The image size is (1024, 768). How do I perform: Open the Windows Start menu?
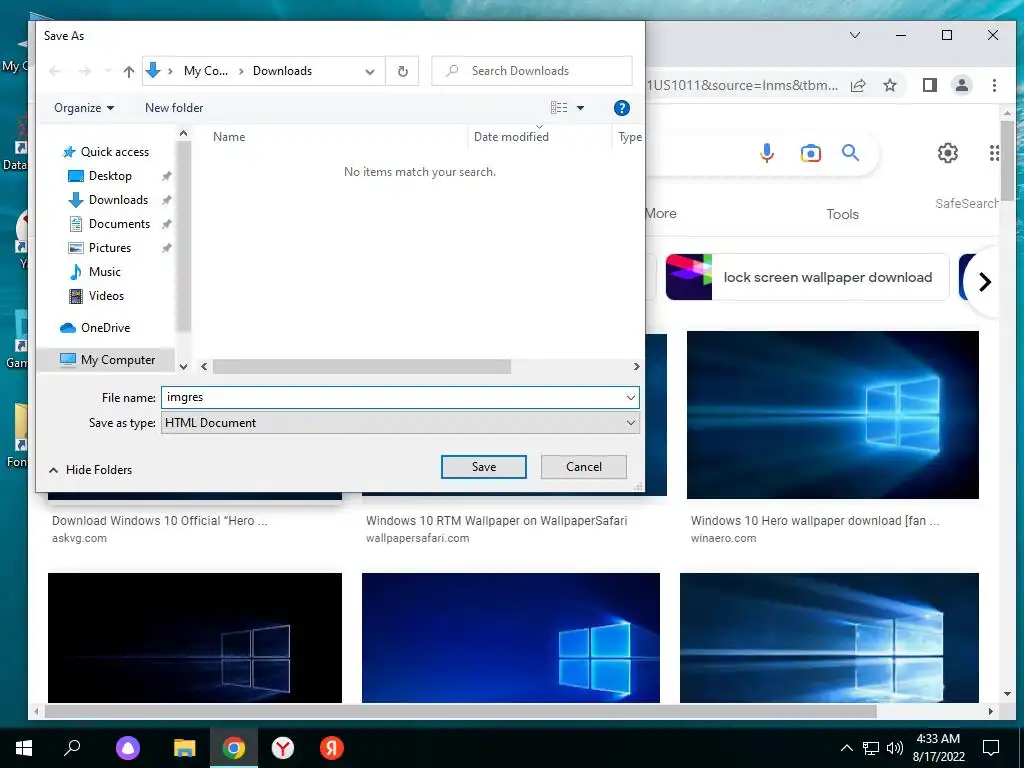click(24, 748)
